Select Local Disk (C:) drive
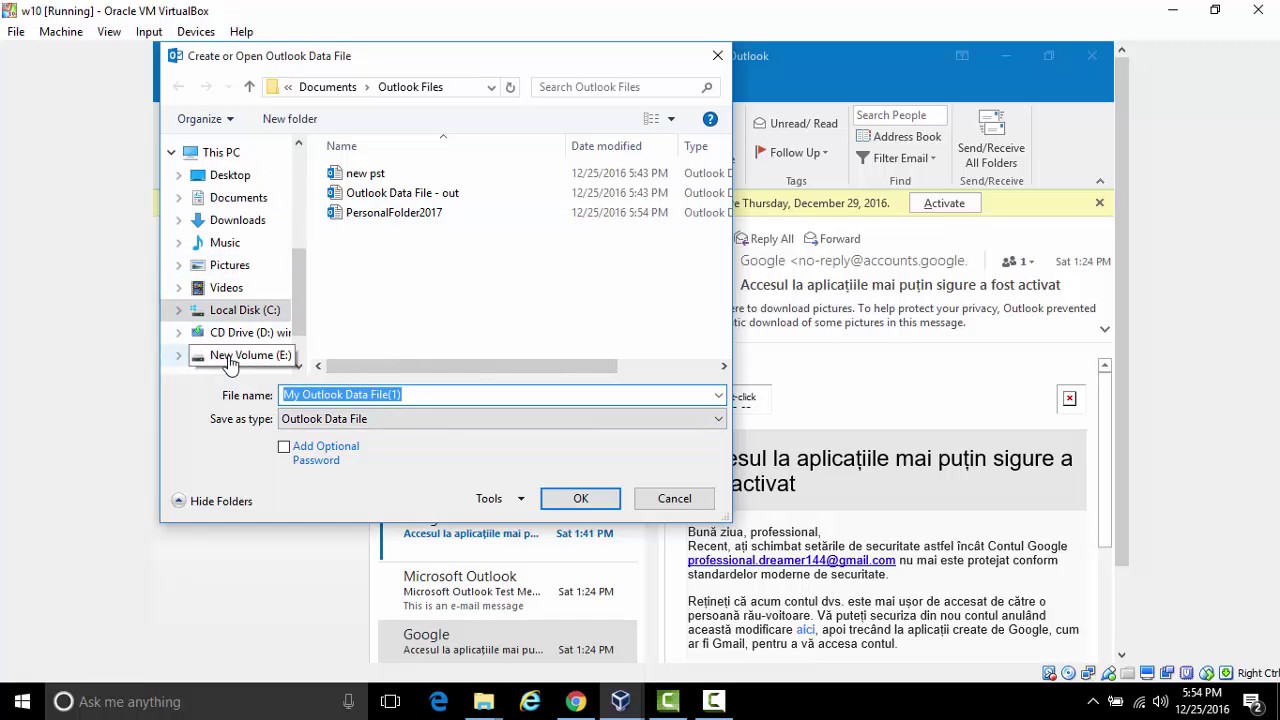Viewport: 1280px width, 720px height. pyautogui.click(x=244, y=310)
